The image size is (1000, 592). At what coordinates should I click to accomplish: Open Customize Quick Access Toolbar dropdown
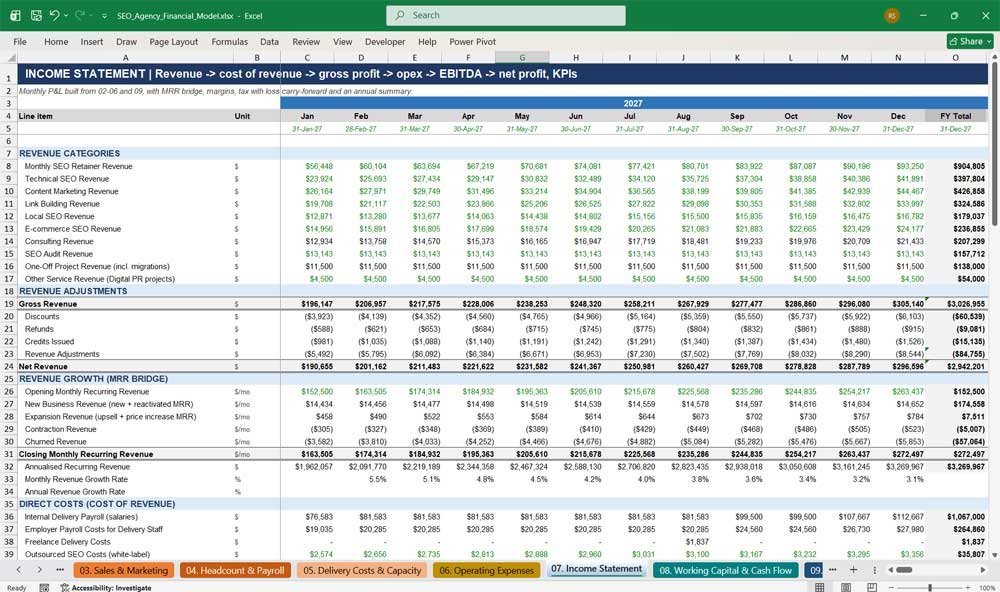click(104, 16)
